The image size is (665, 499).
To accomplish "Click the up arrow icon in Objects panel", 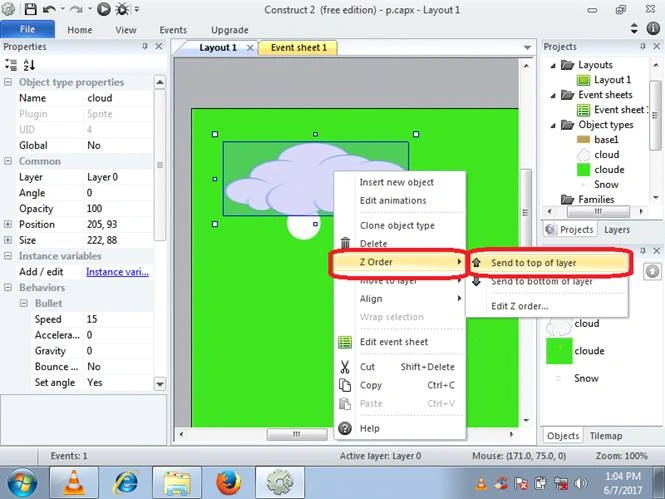I will 652,271.
